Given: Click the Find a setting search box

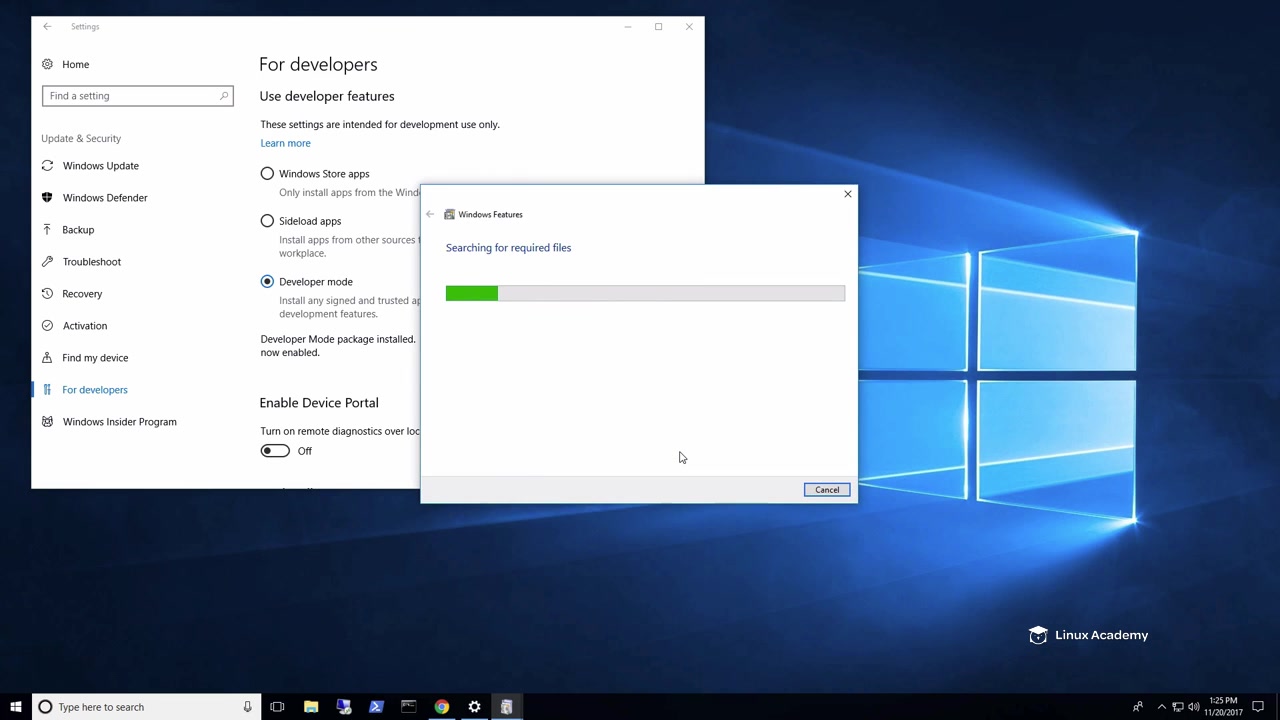Looking at the screenshot, I should click(x=130, y=96).
